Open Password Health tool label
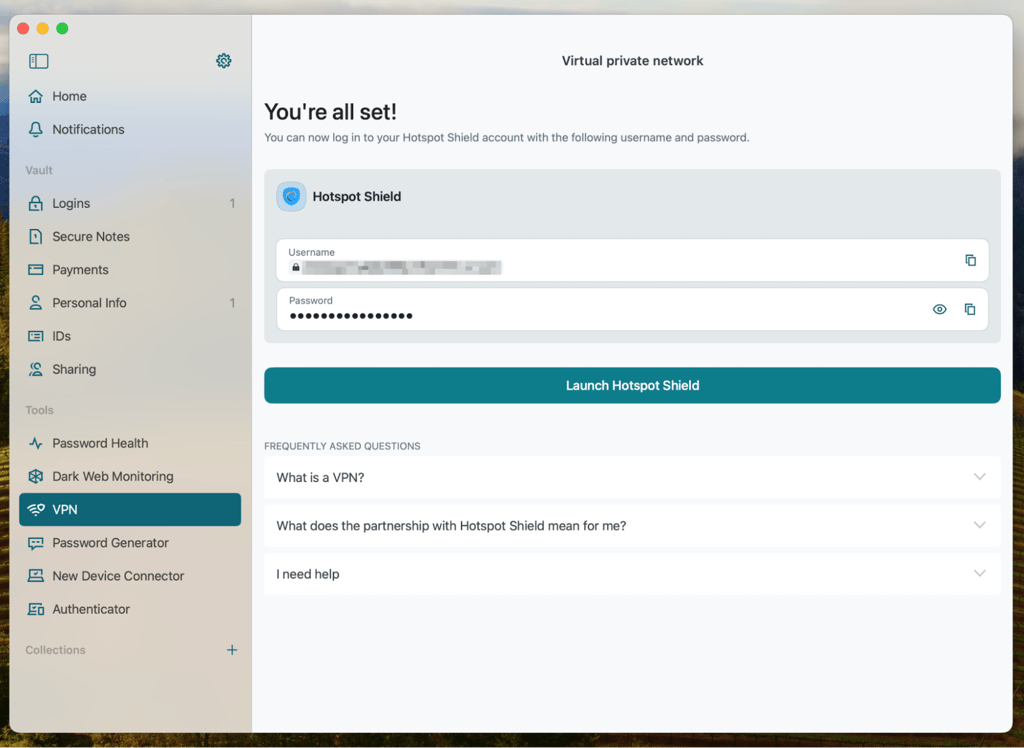The image size is (1024, 748). tap(100, 443)
